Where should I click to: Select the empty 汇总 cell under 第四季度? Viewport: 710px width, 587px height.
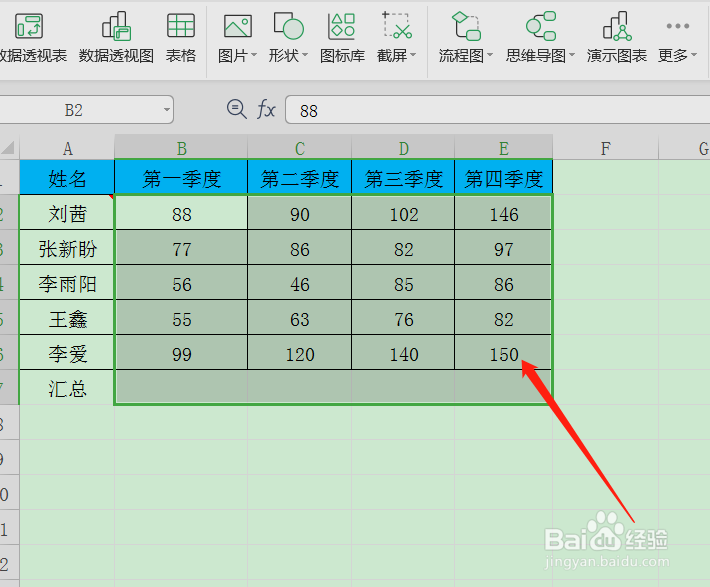[504, 386]
